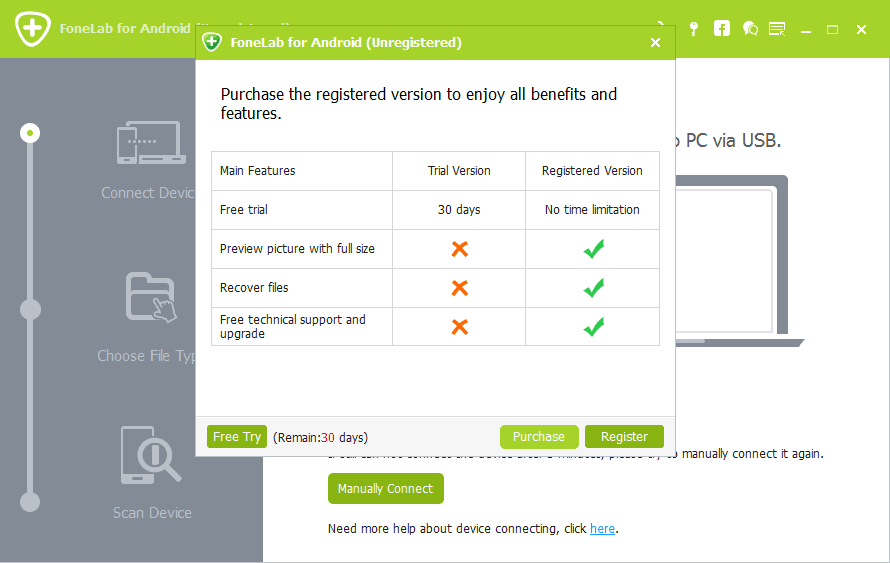The image size is (890, 563).
Task: Open the 'here' help link
Action: tap(602, 528)
